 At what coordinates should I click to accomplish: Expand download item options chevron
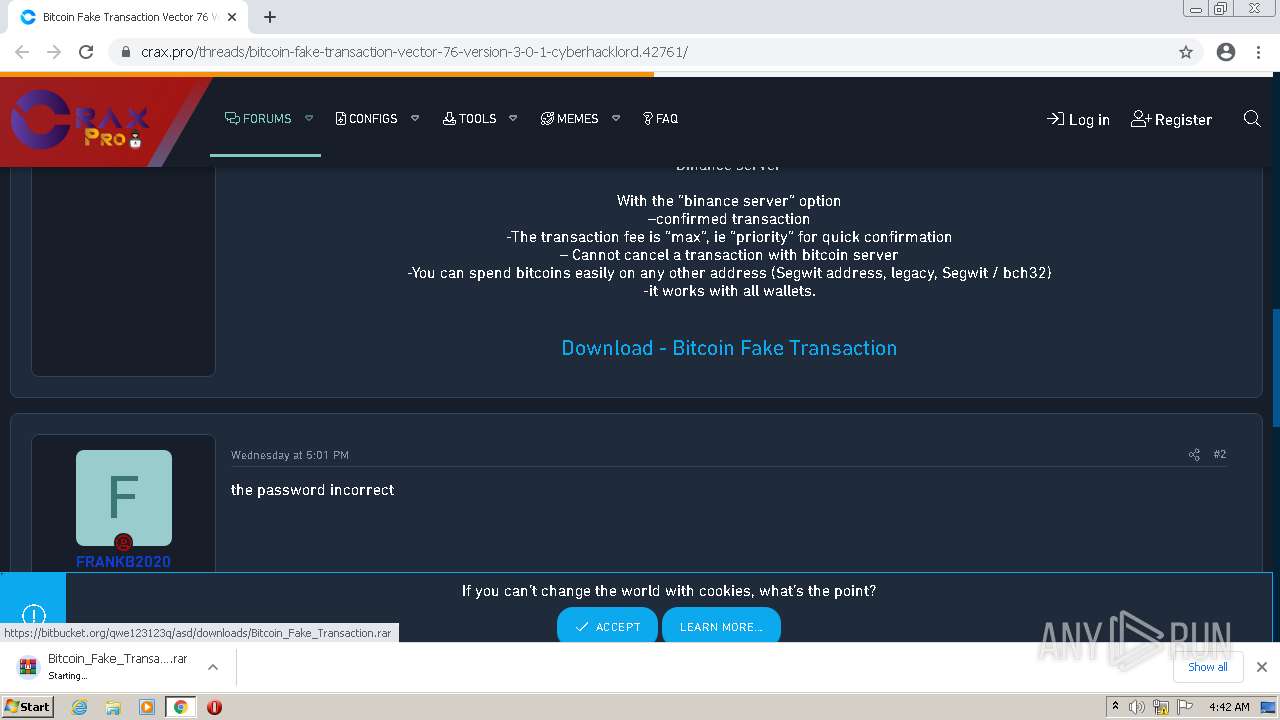tap(212, 666)
